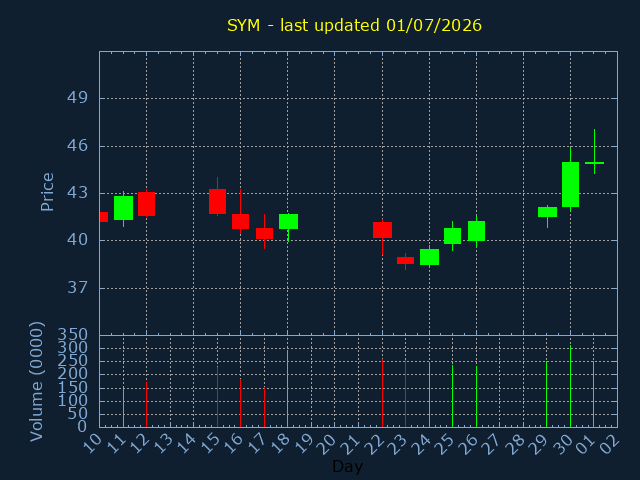Click the green candle on day 24
Viewport: 640px width, 480px height.
429,257
